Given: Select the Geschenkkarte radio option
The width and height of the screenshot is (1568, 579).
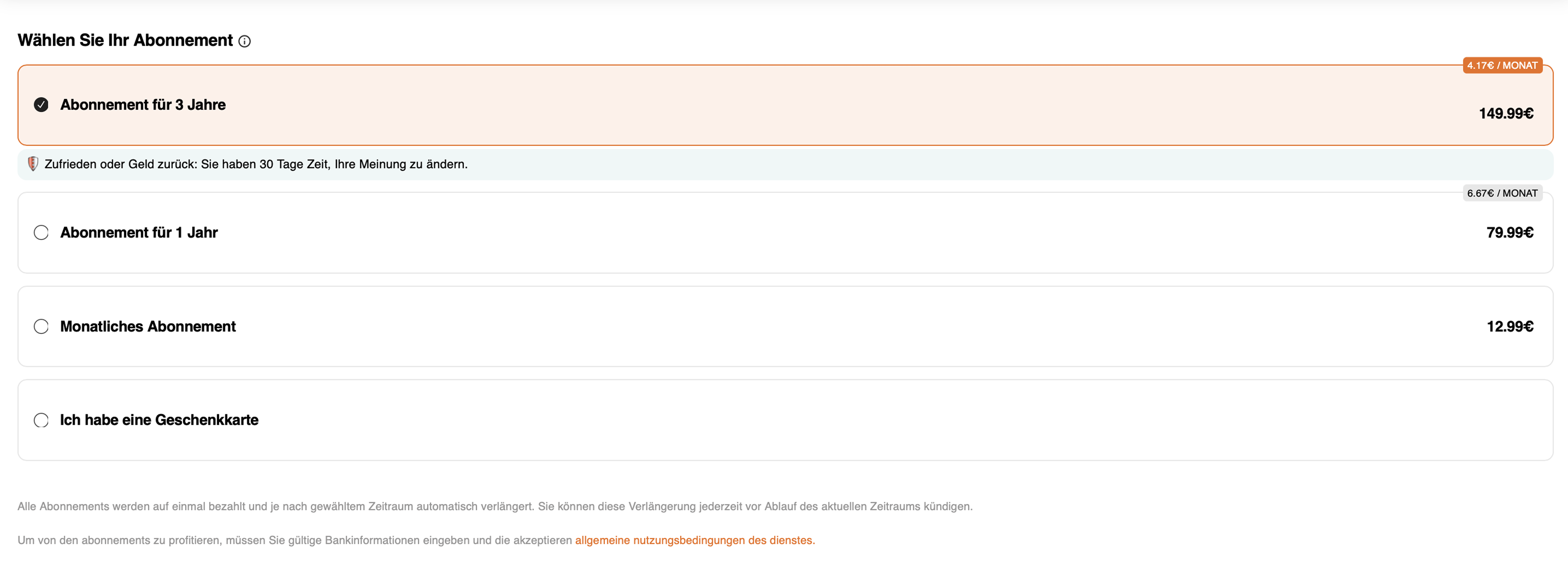Looking at the screenshot, I should point(41,420).
